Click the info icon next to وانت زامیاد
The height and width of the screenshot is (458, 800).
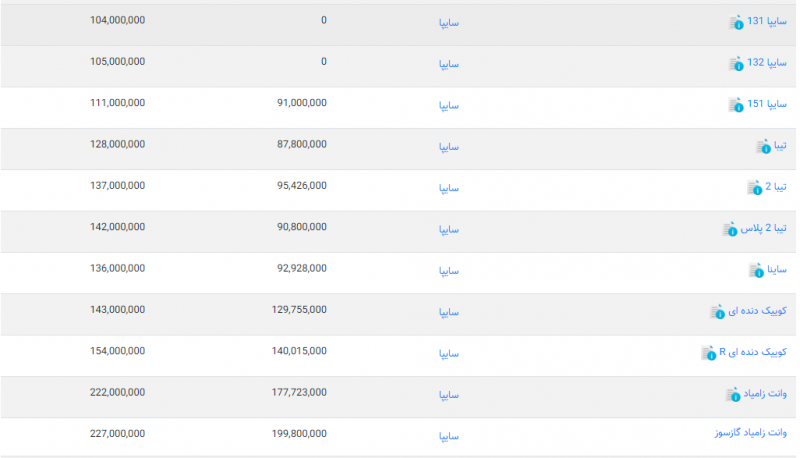point(732,396)
